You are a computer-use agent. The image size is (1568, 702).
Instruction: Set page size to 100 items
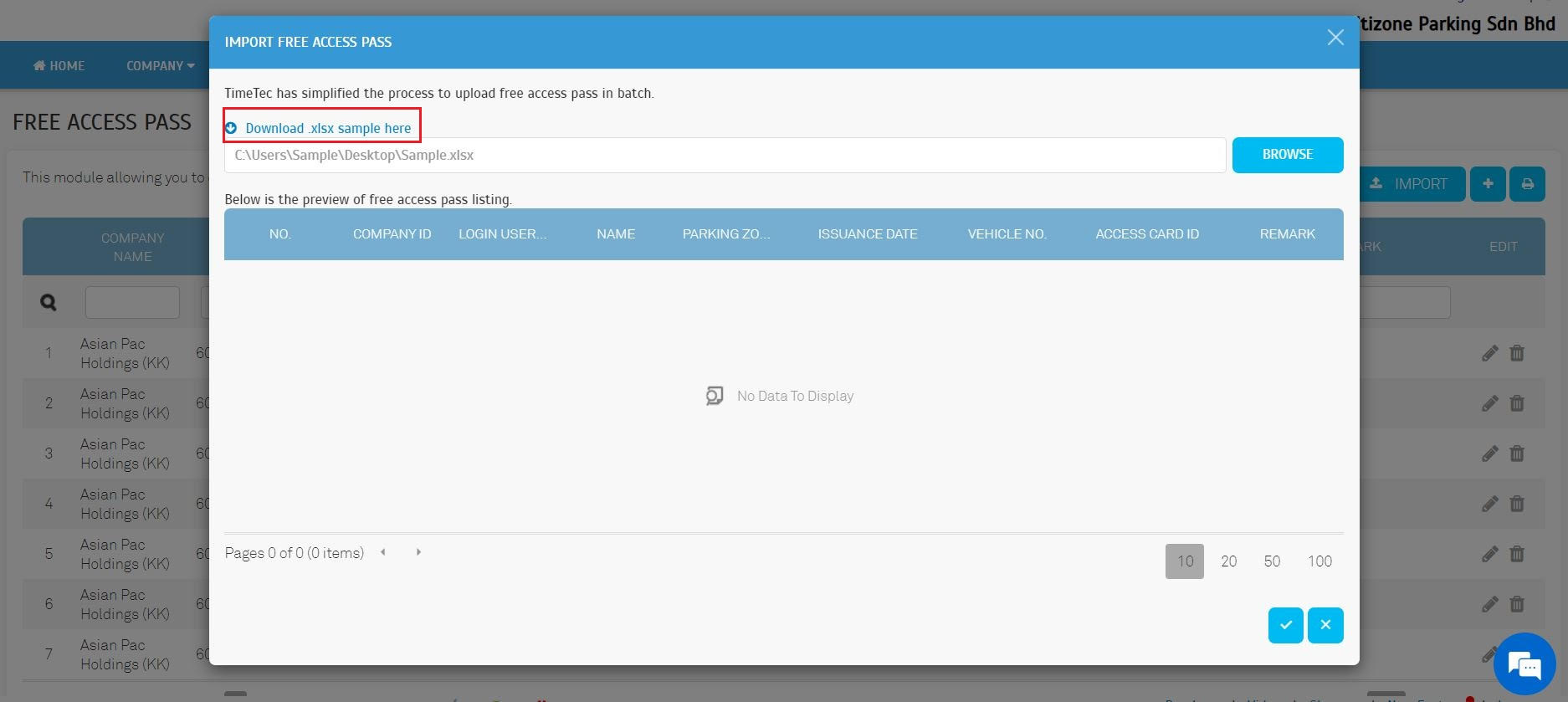(1319, 561)
